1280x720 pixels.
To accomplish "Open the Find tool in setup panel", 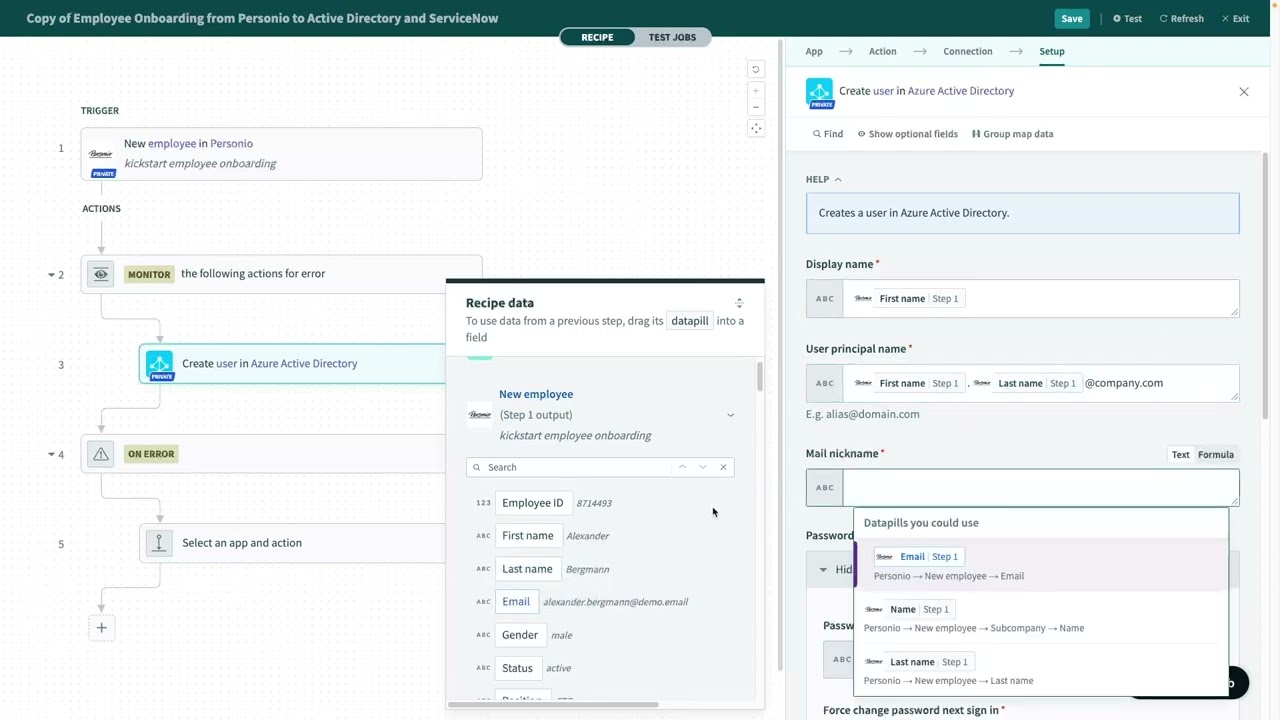I will [x=828, y=134].
